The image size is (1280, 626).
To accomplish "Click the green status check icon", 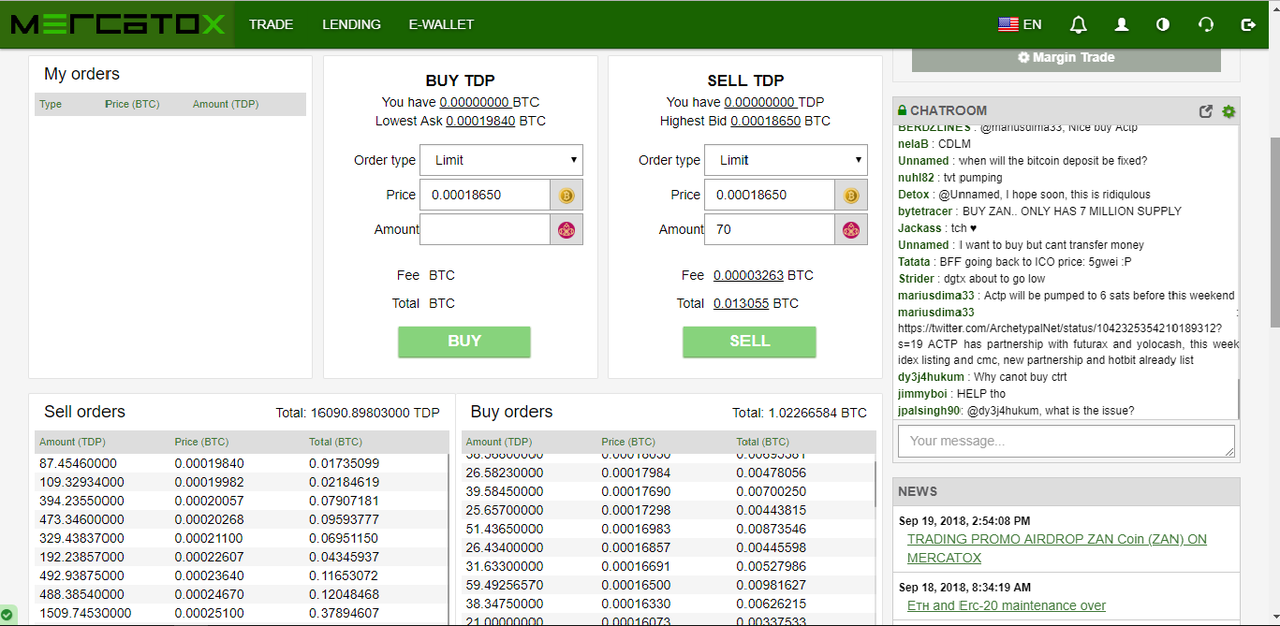I will point(7,614).
